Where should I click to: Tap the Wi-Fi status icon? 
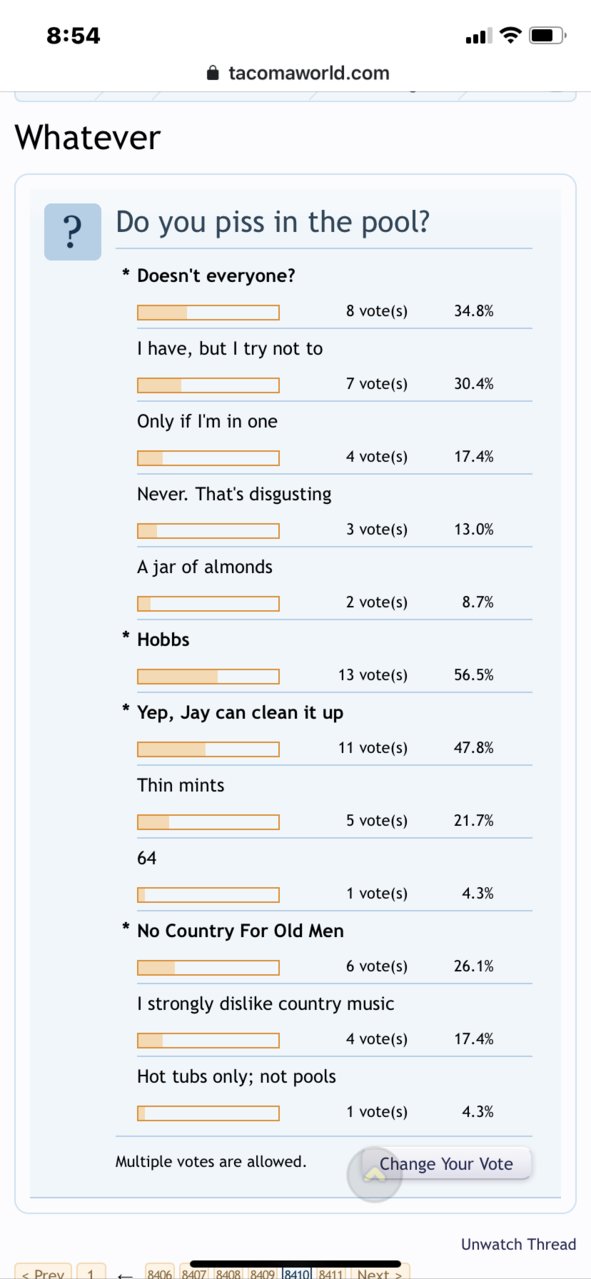pyautogui.click(x=510, y=36)
